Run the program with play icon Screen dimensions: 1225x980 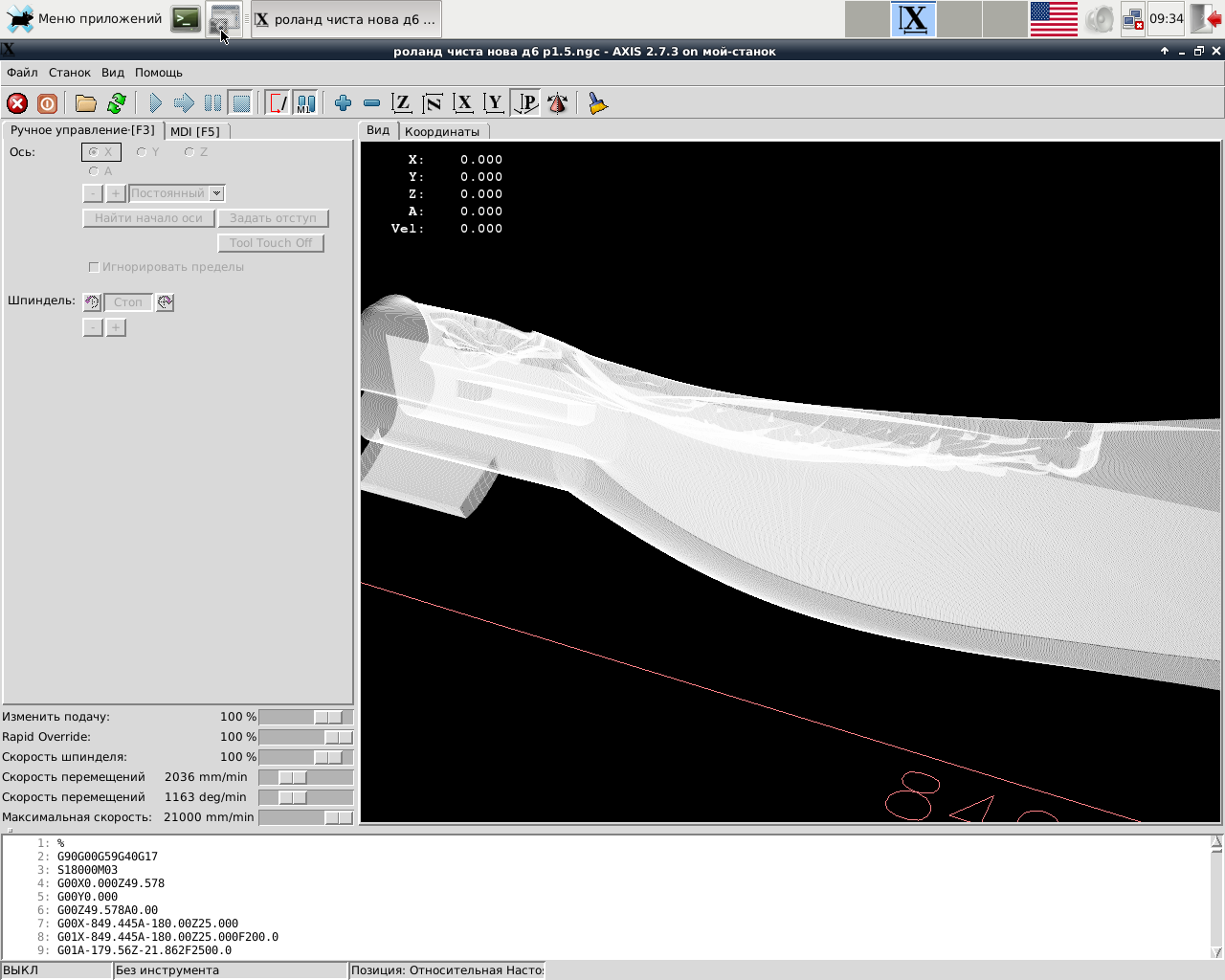pos(155,103)
